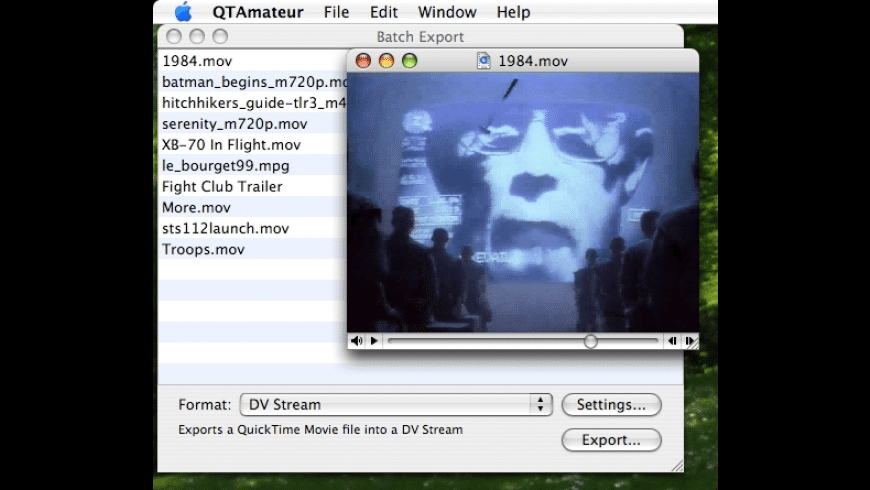Mute the 1984.mov movie volume
Image resolution: width=870 pixels, height=490 pixels.
pos(356,341)
